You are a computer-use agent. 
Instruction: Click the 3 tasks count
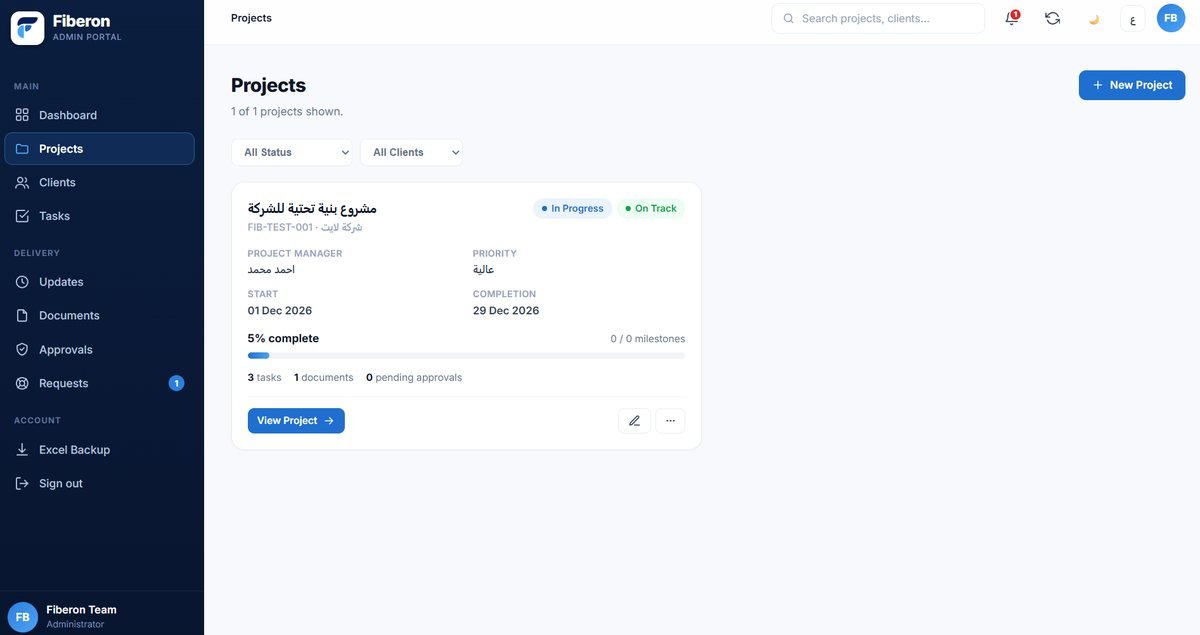pyautogui.click(x=264, y=378)
